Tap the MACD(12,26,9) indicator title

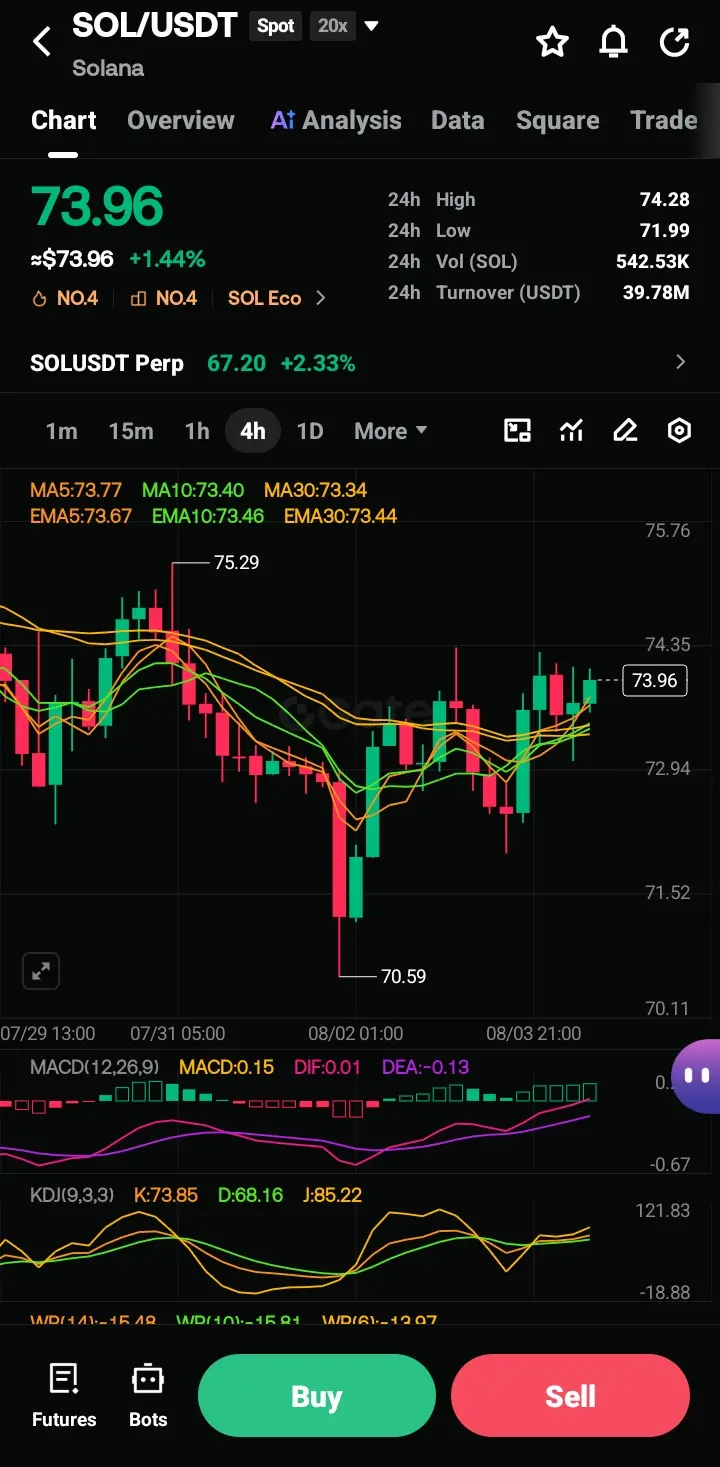click(96, 1067)
